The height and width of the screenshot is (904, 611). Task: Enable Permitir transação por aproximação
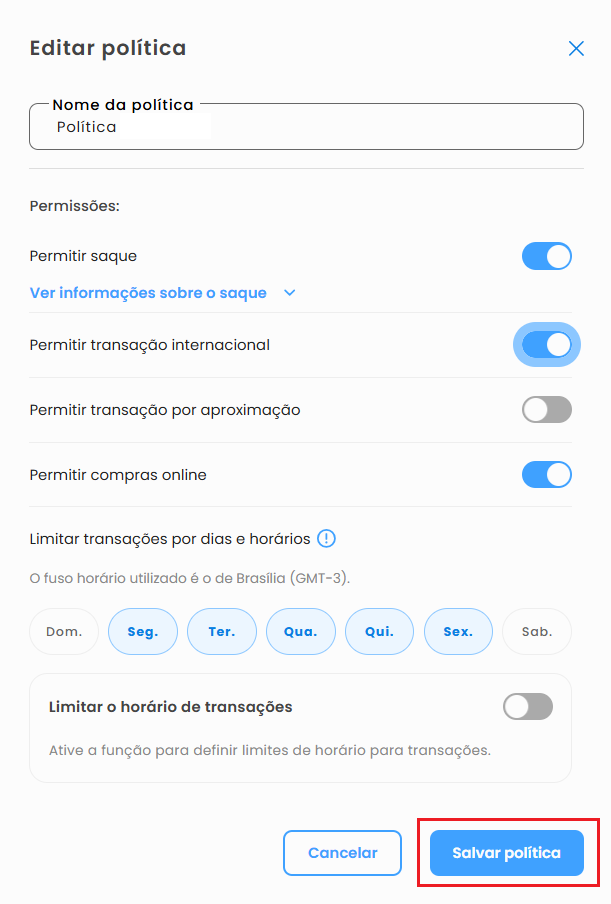[x=547, y=410]
